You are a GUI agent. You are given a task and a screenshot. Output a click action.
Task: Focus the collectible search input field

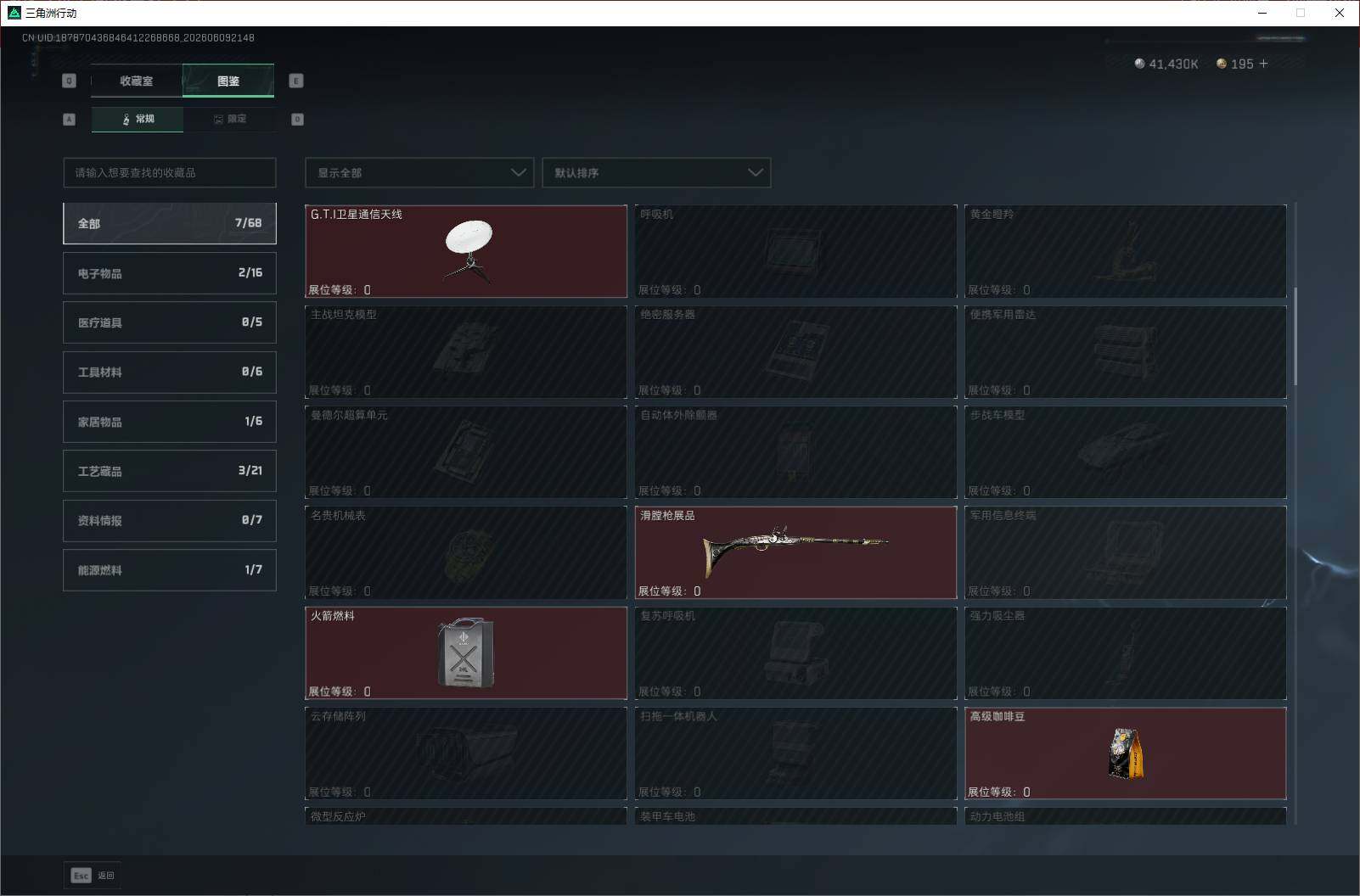click(x=170, y=172)
